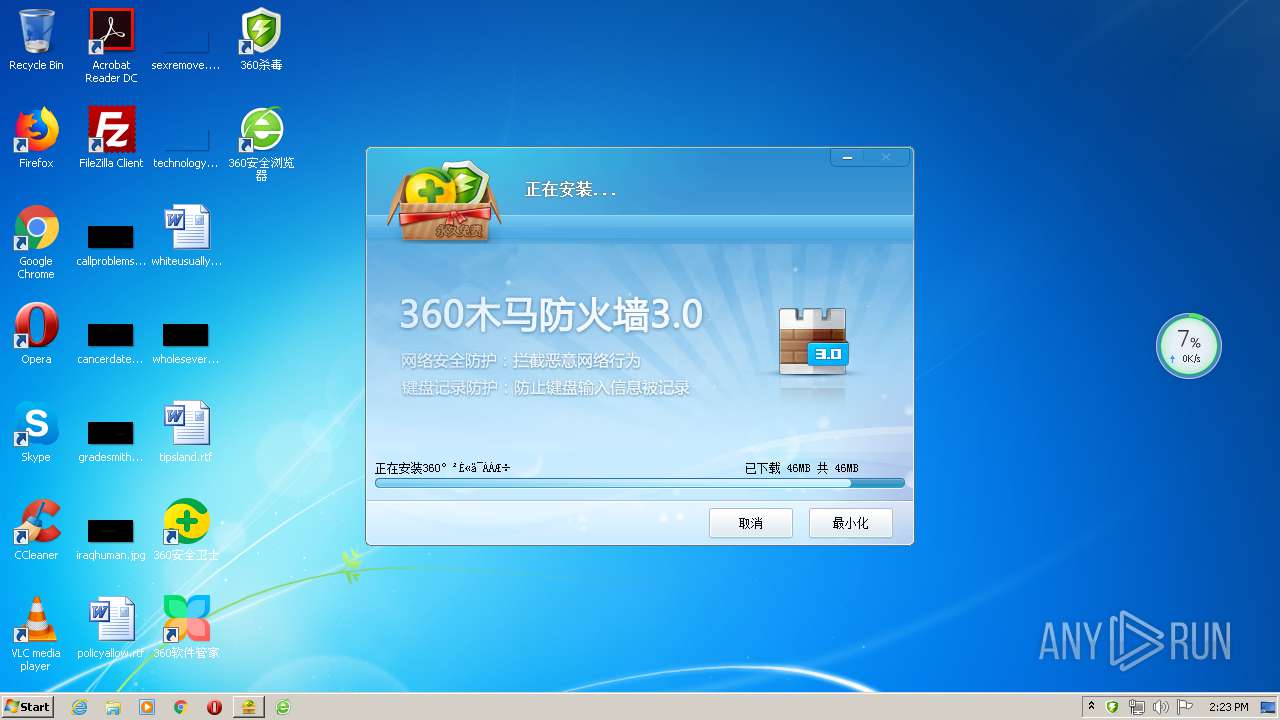Viewport: 1280px width, 720px height.
Task: Open Skype desktop shortcut
Action: 36,432
